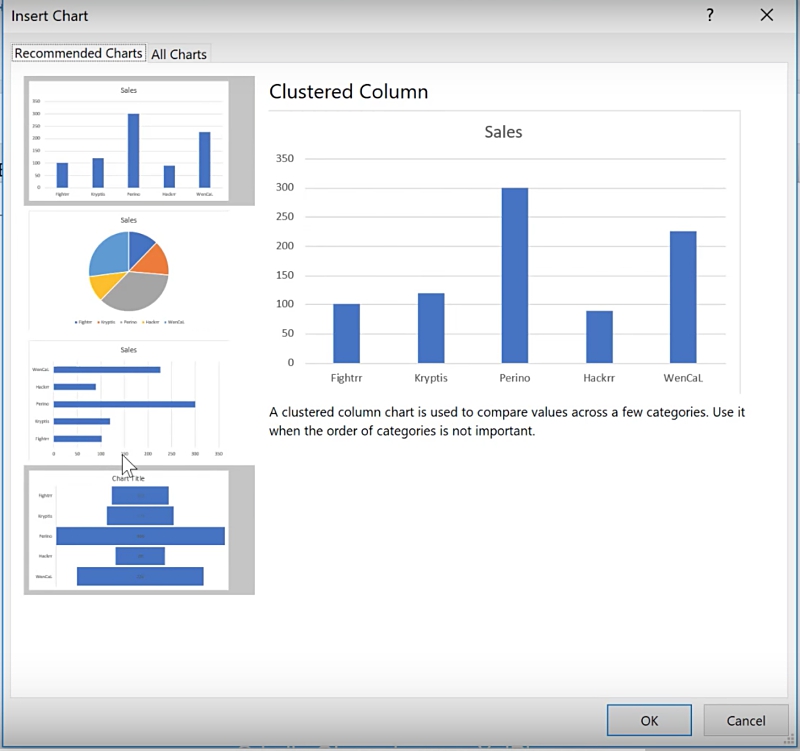Viewport: 800px width, 751px height.
Task: Switch to the All Charts tab
Action: click(x=179, y=54)
